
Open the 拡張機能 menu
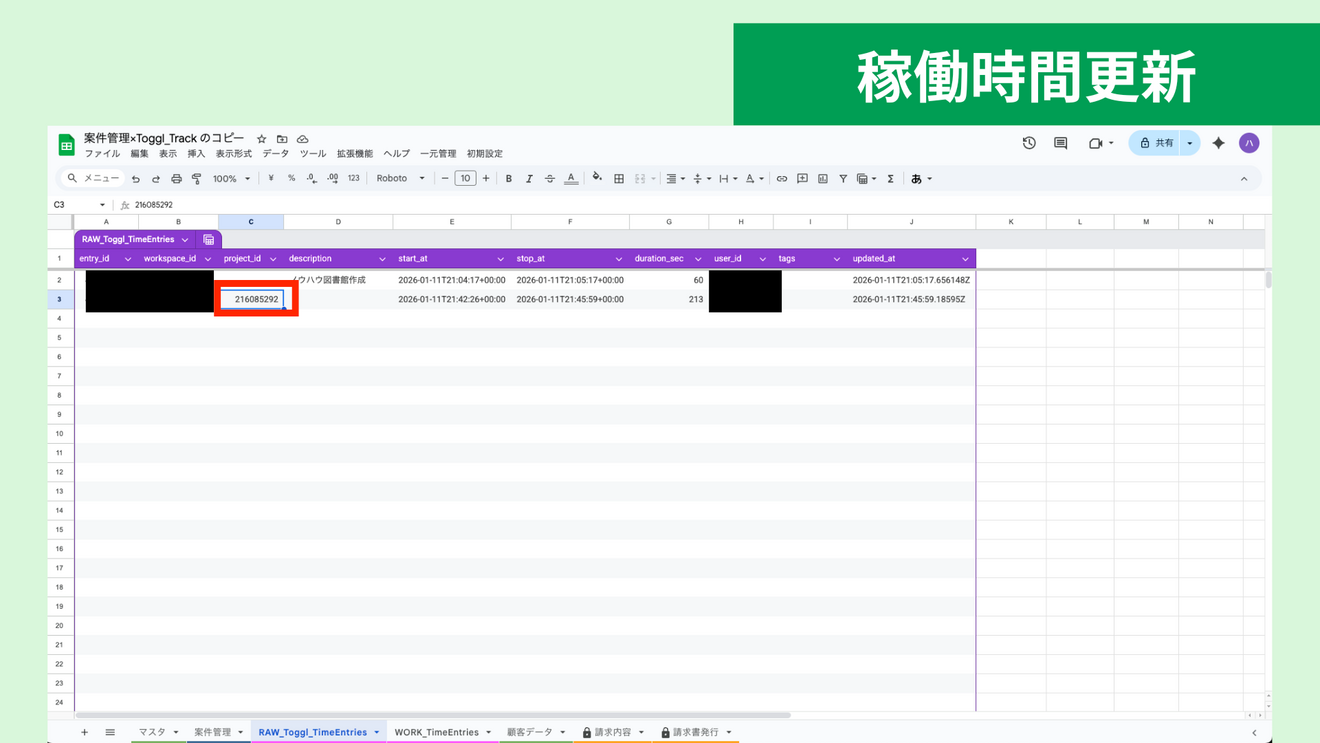(x=355, y=154)
